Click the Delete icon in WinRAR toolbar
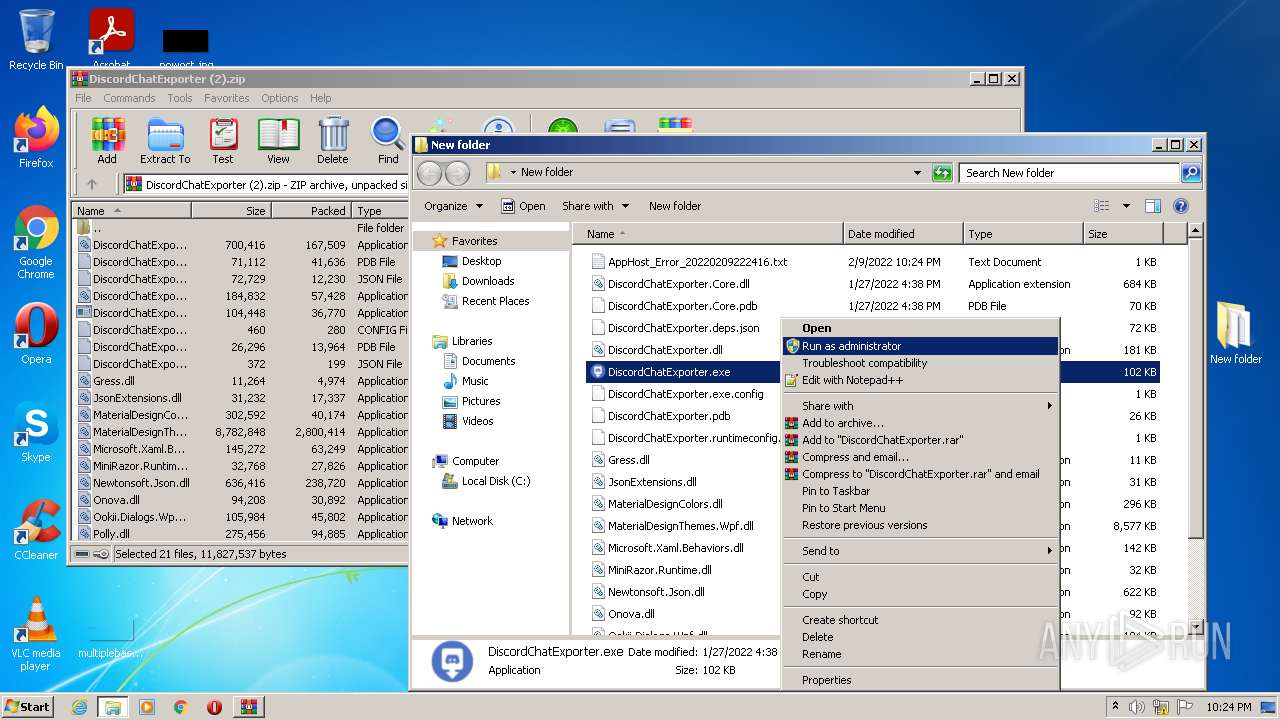 (x=333, y=140)
